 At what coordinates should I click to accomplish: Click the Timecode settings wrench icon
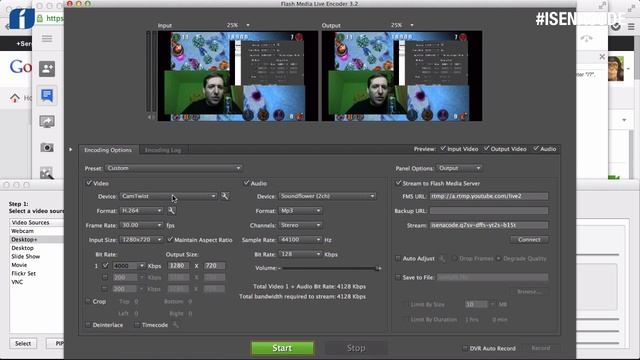(x=176, y=325)
